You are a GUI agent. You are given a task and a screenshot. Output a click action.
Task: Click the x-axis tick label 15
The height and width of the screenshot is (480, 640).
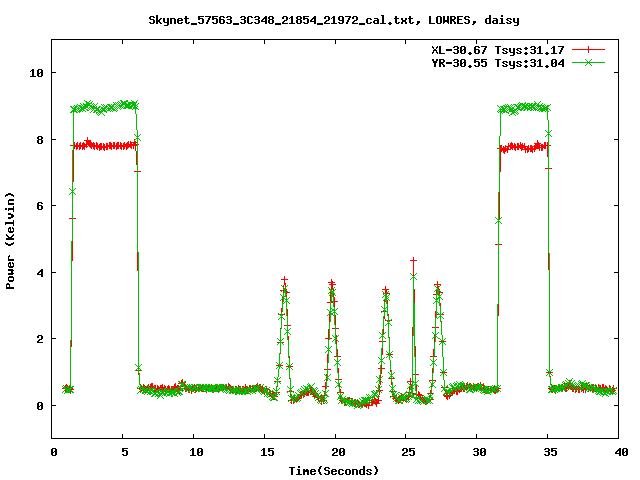click(x=268, y=452)
